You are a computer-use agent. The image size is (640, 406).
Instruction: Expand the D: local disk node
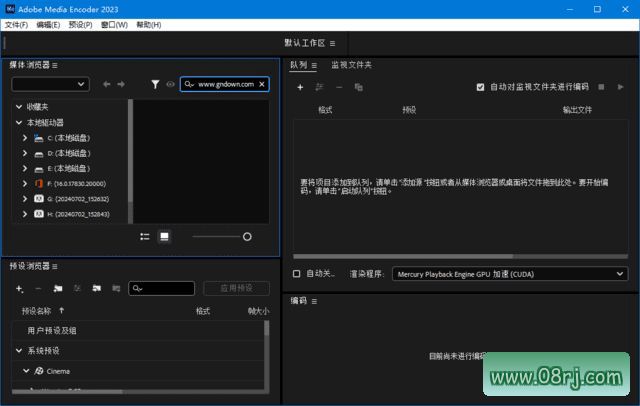click(x=25, y=153)
